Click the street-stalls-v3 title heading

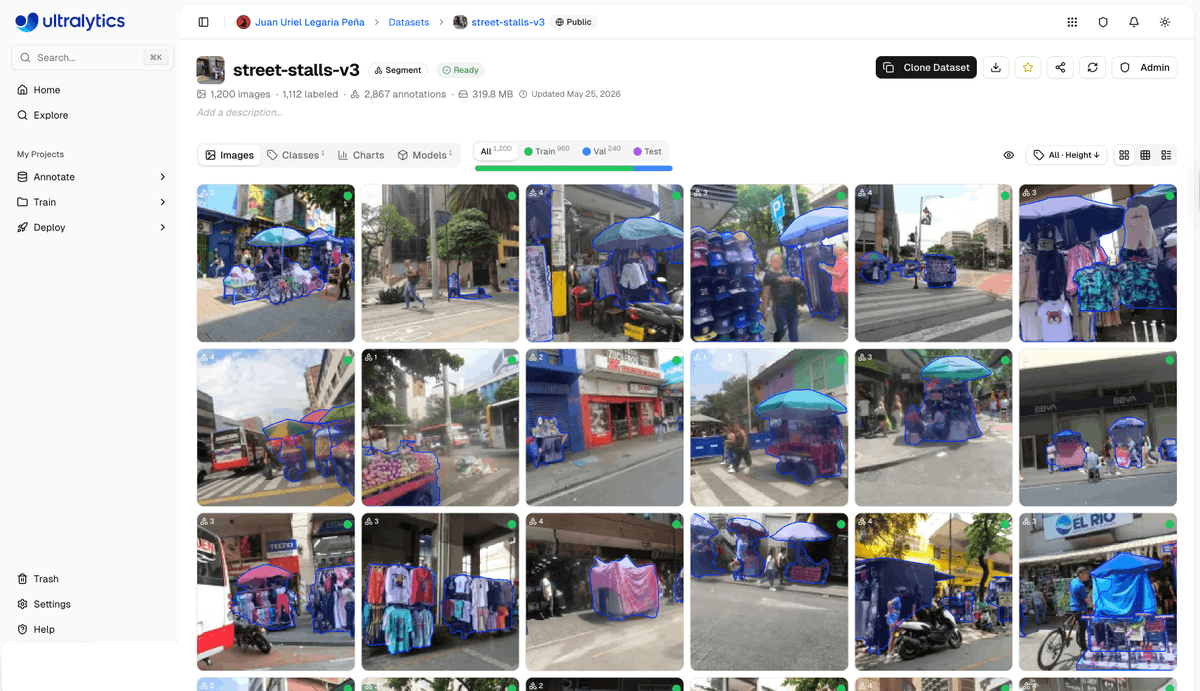pos(296,70)
